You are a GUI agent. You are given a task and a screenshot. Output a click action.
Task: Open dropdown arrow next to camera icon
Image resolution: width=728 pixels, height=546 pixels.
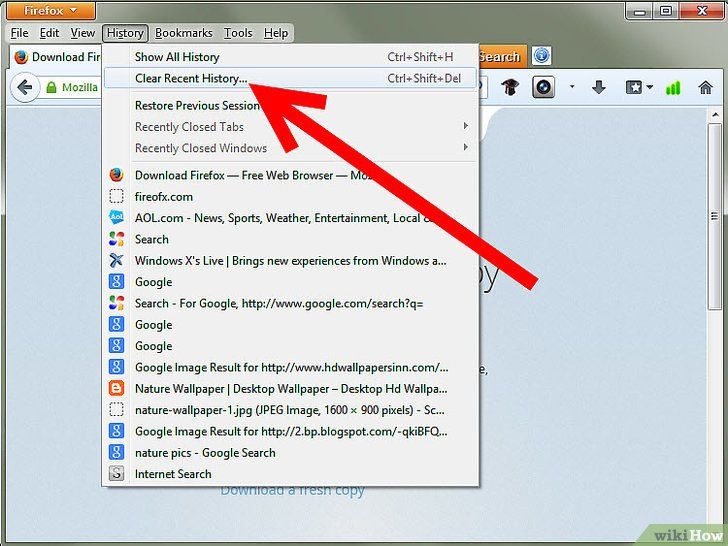pyautogui.click(x=572, y=86)
